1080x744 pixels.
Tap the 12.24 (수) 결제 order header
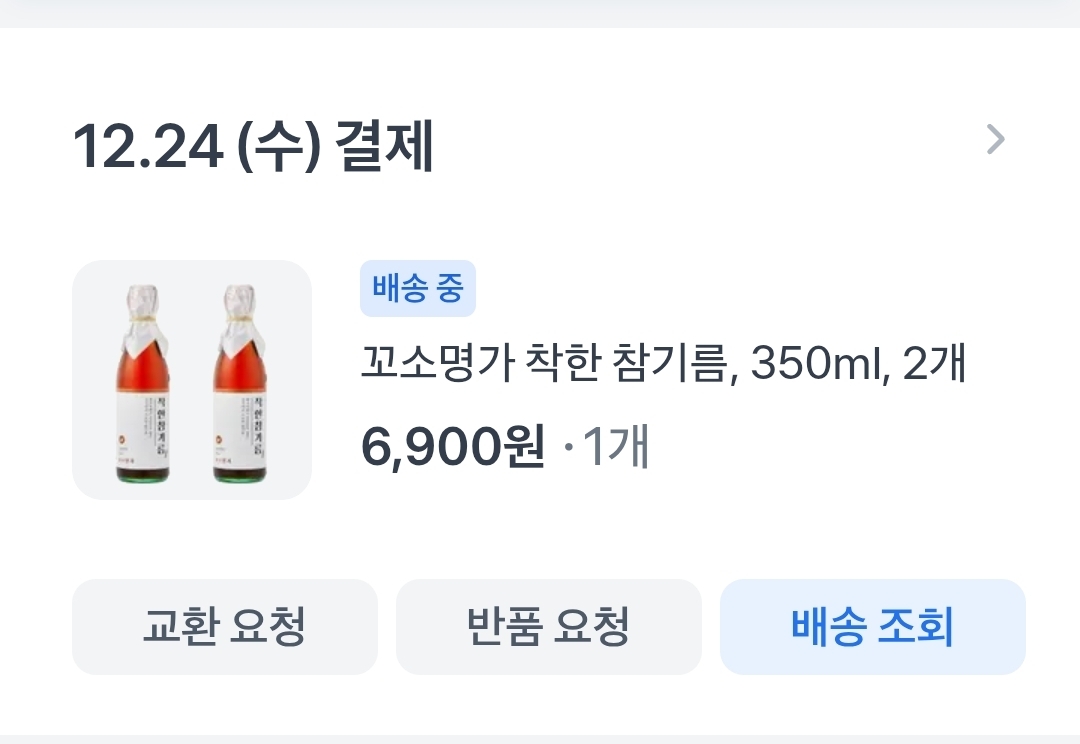pyautogui.click(x=253, y=146)
